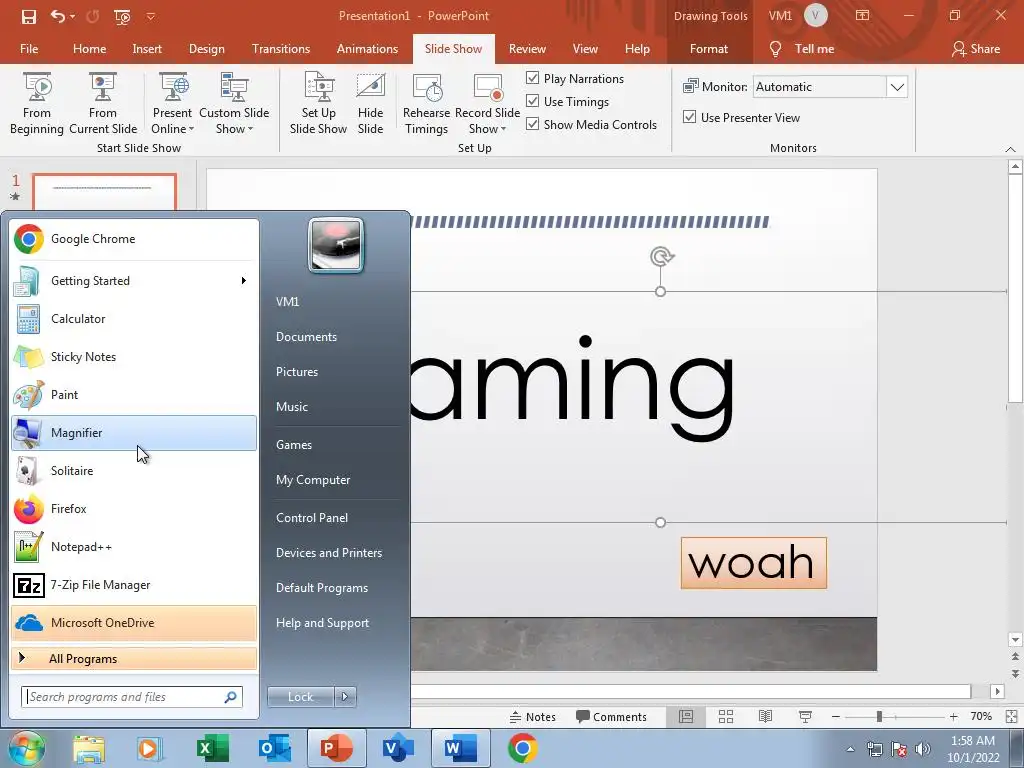The height and width of the screenshot is (768, 1024).
Task: Open the File tab
Action: (29, 48)
